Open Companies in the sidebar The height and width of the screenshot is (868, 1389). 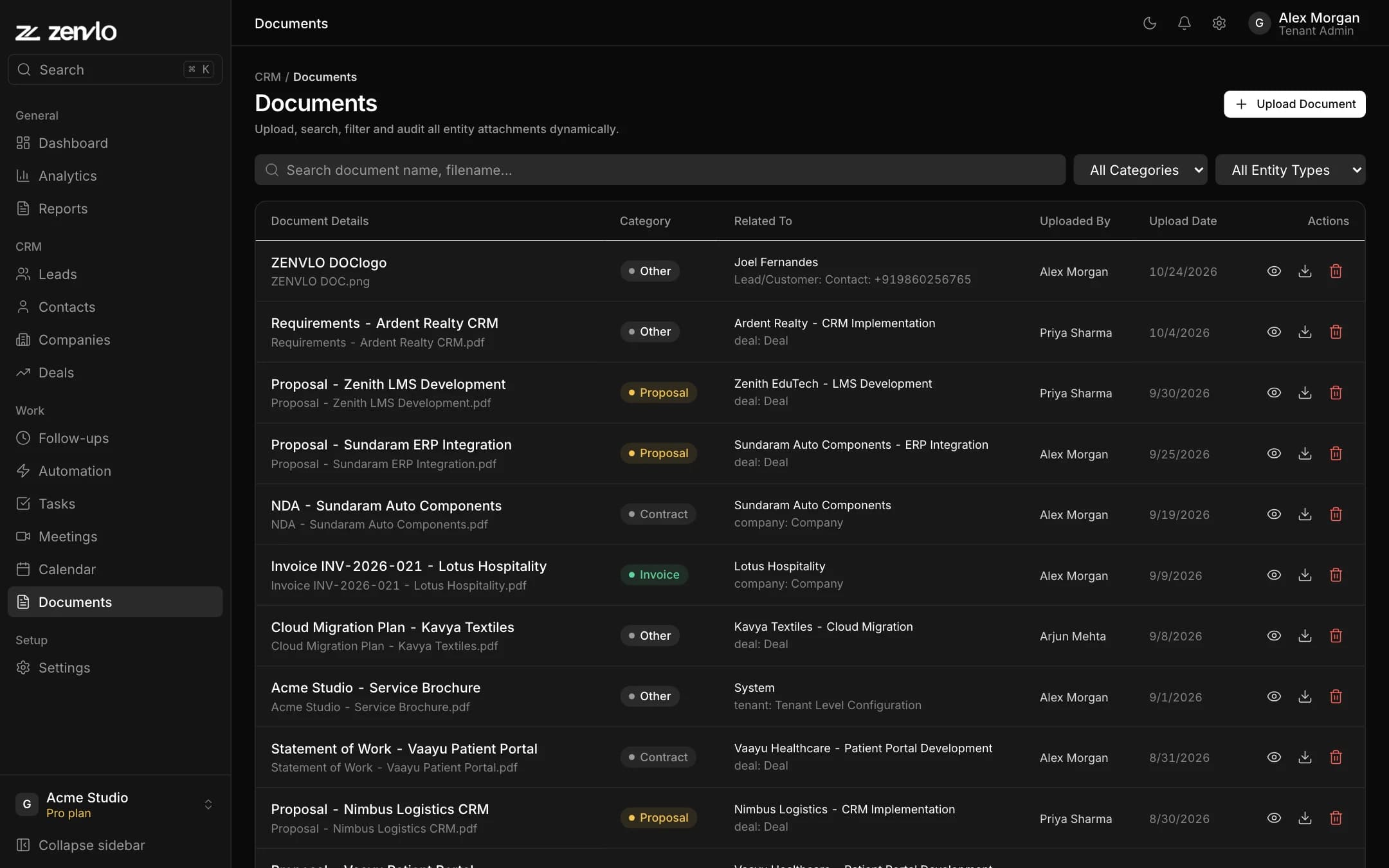(x=115, y=339)
